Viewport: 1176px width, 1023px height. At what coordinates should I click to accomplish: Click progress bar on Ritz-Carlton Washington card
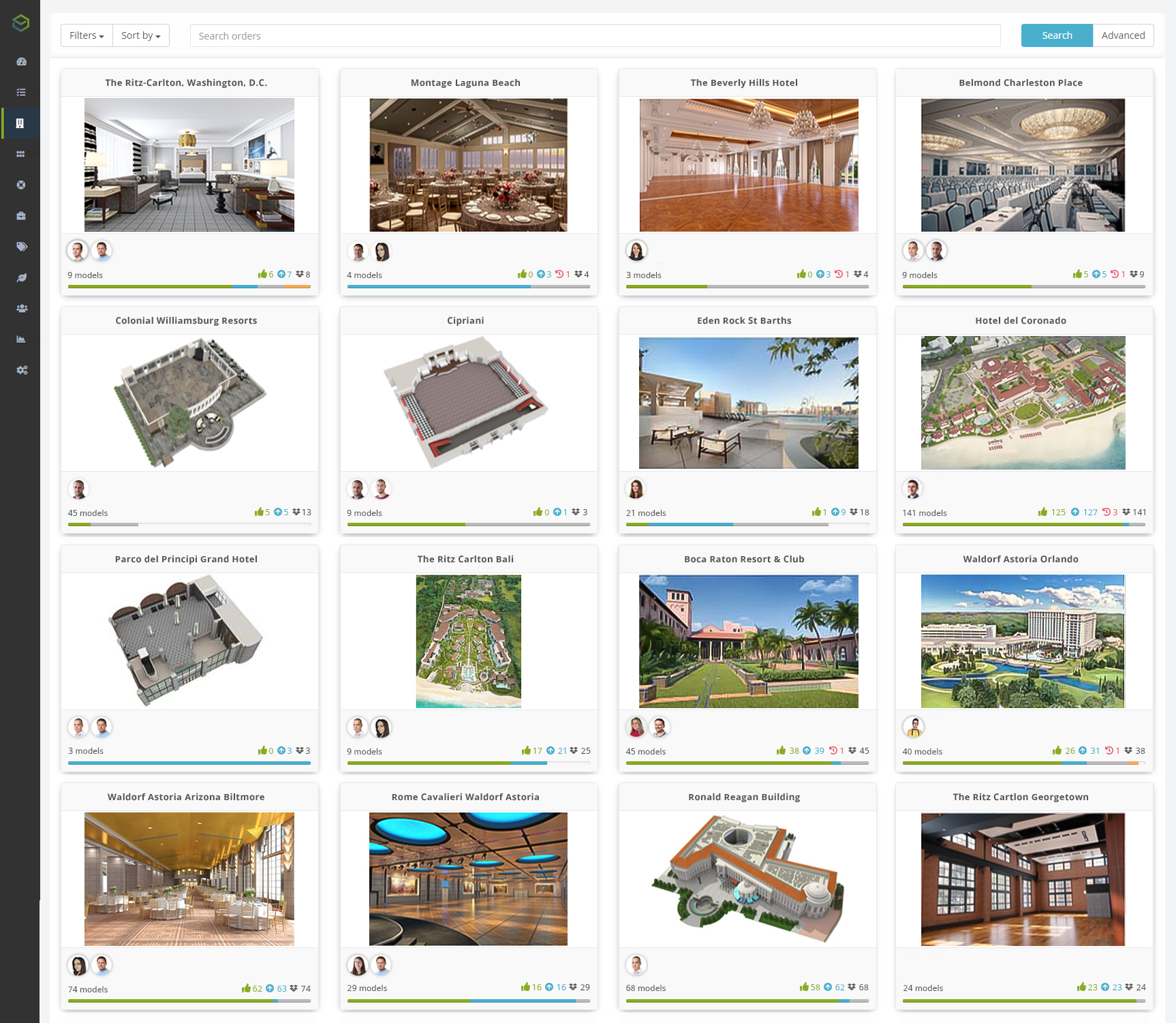click(189, 286)
